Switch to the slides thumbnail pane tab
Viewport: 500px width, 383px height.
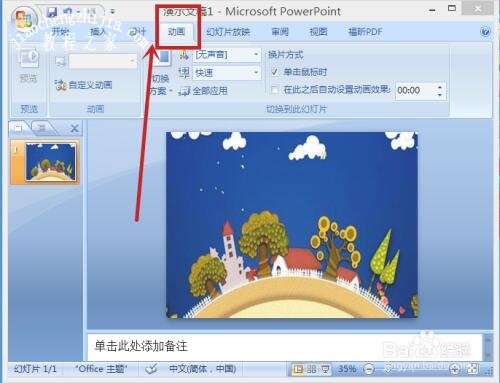coord(19,128)
